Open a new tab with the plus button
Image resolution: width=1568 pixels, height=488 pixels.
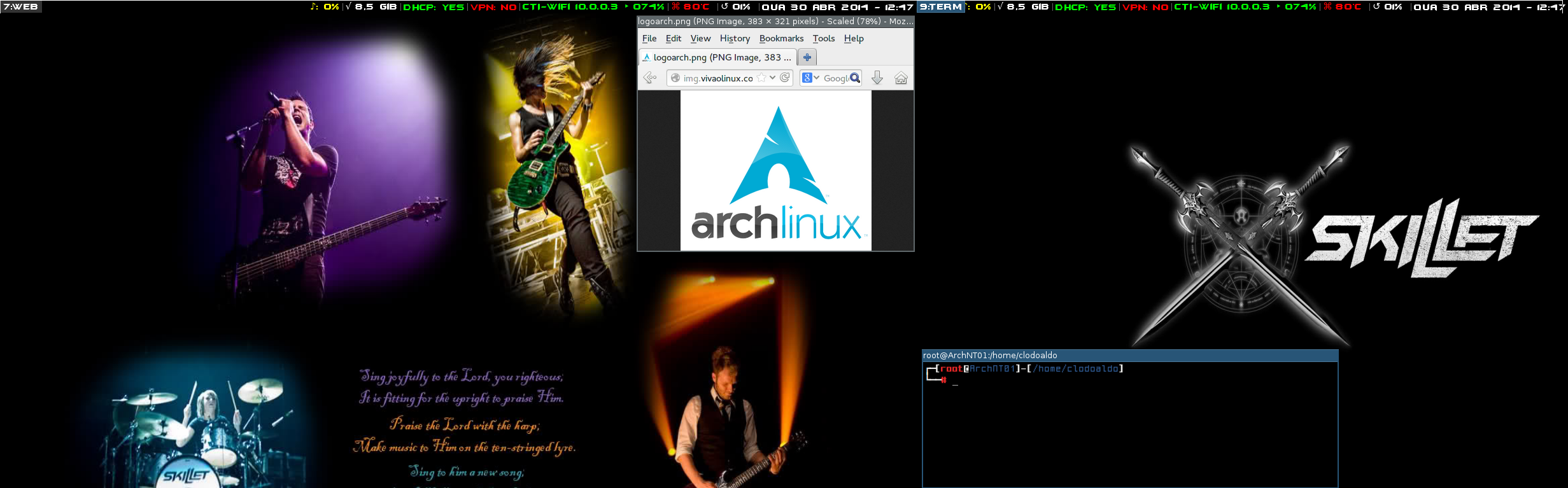(807, 57)
